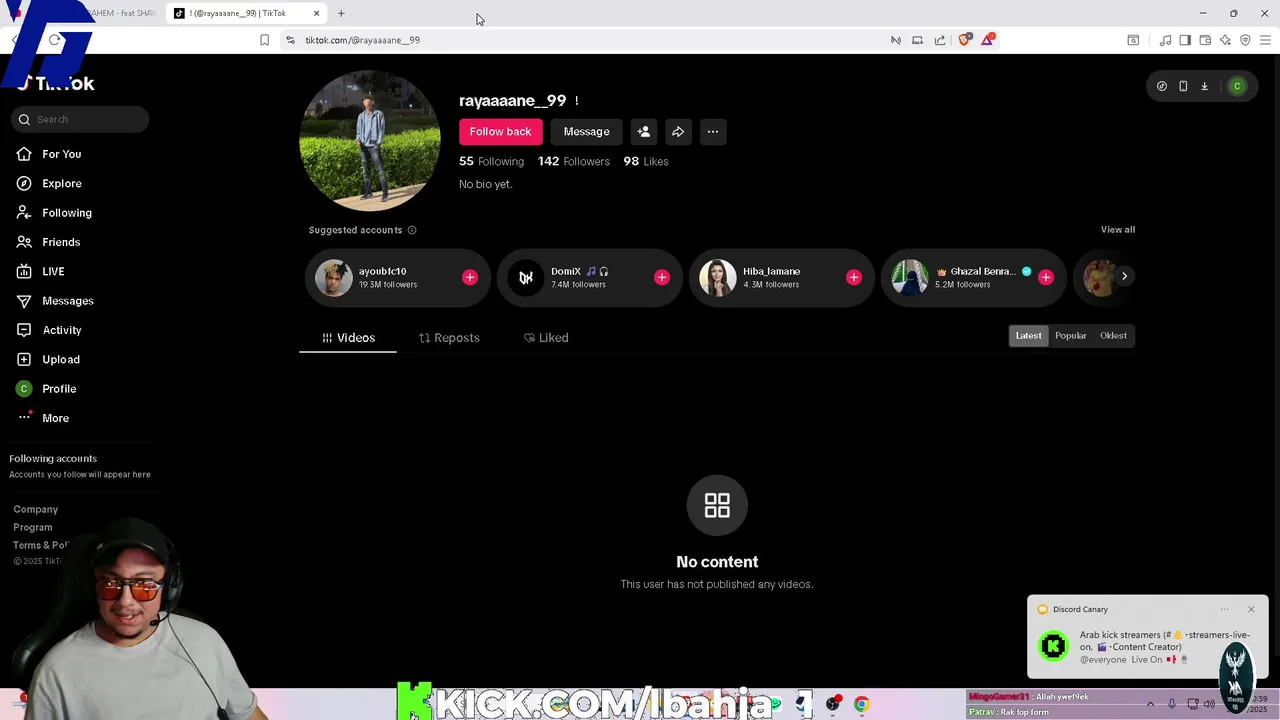Open the Brave wallet icon
The width and height of the screenshot is (1280, 720).
point(1205,40)
